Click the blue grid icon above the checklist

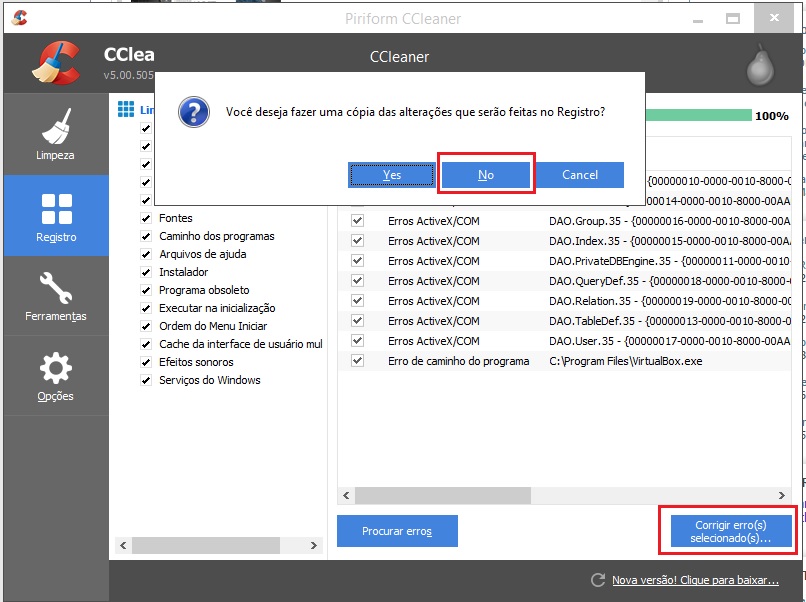click(x=126, y=109)
